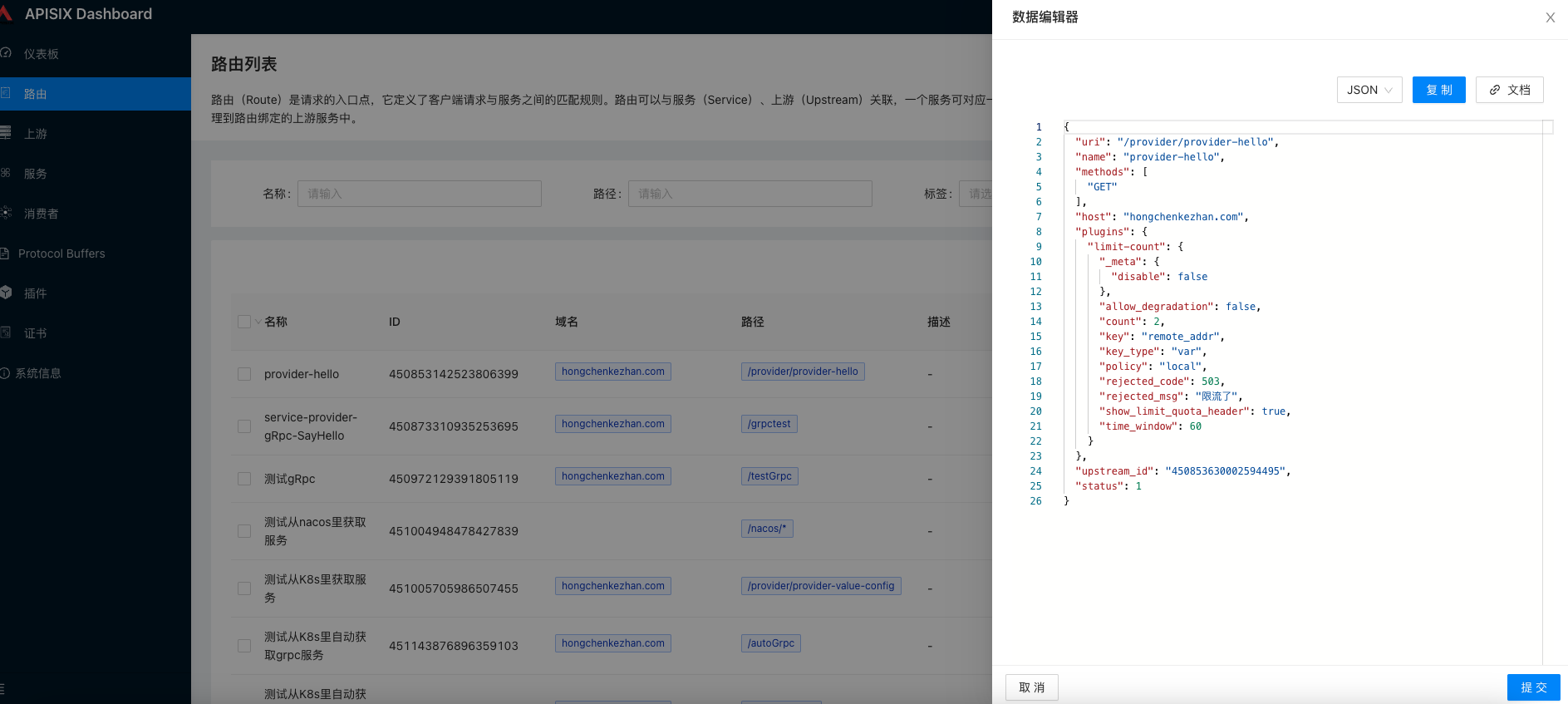Click the certificate icon beside 证书

tap(5, 332)
